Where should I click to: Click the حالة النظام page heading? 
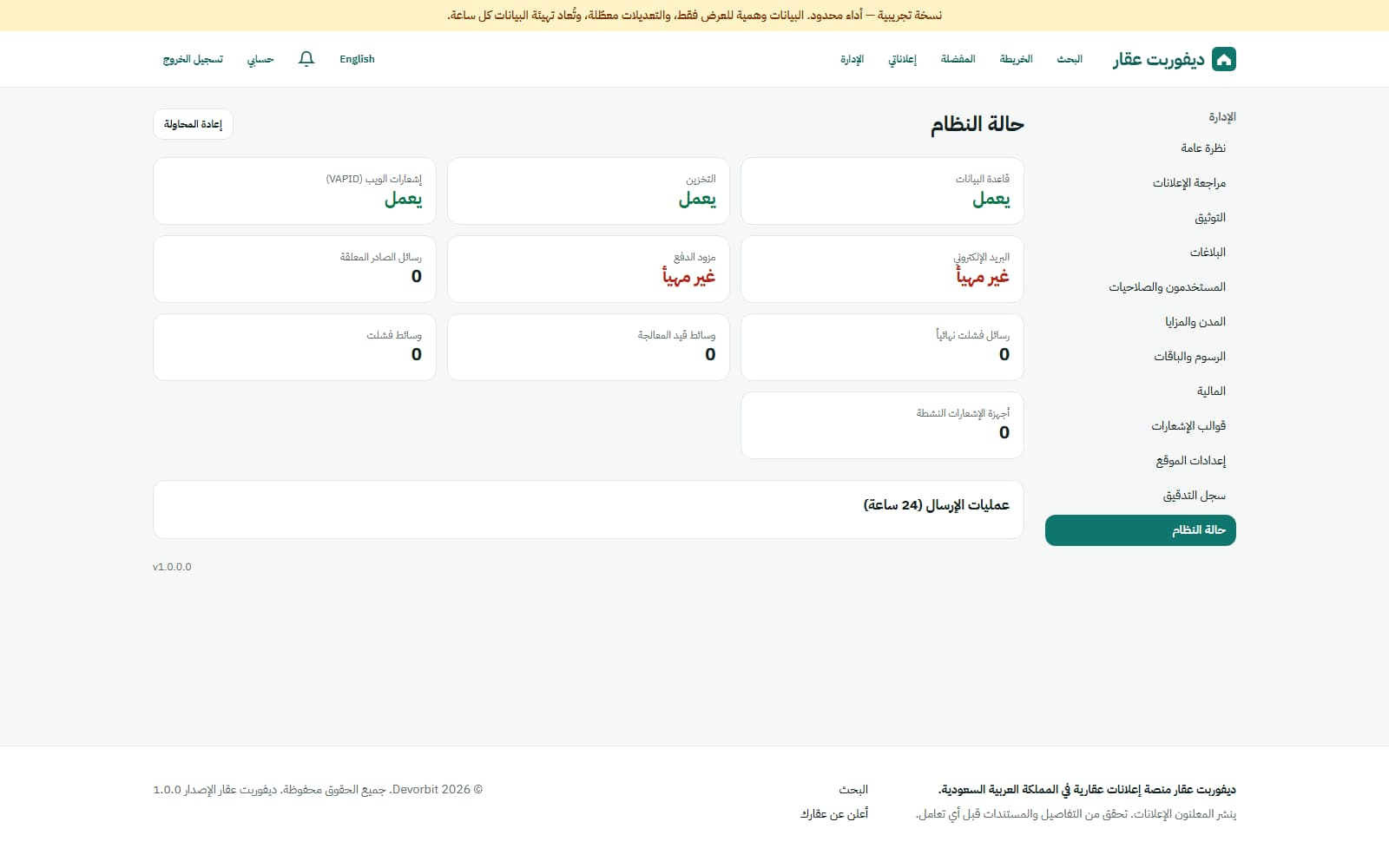click(x=978, y=124)
